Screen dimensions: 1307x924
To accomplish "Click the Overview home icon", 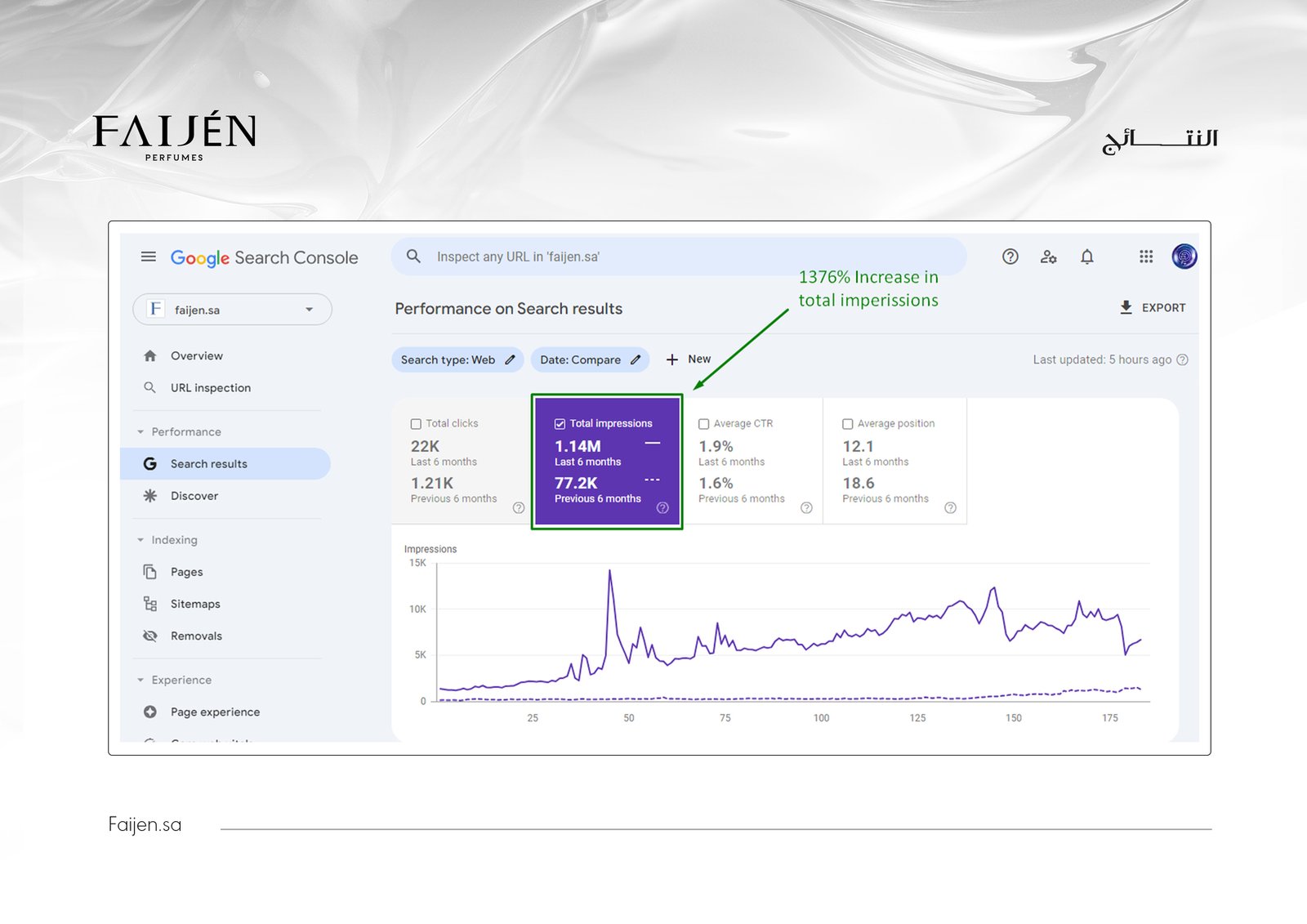I will (150, 355).
